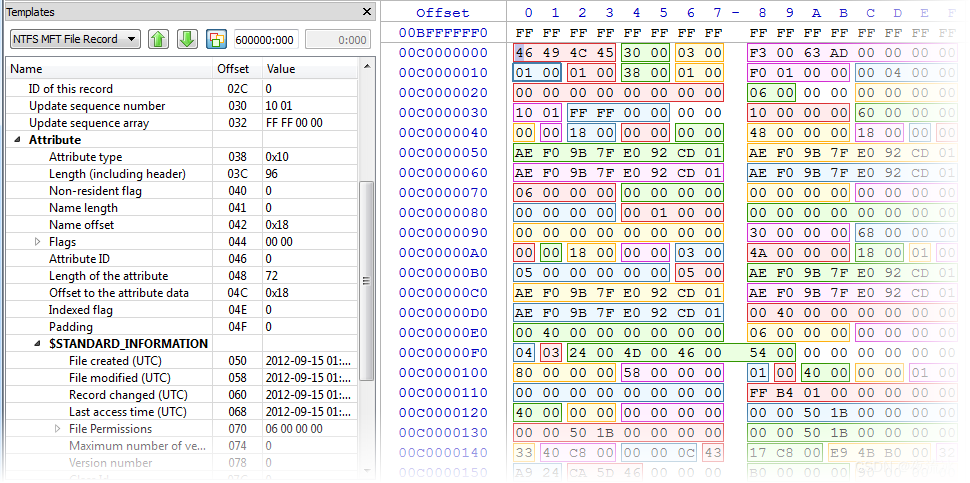
Task: Select the Attribute type row
Action: 182,156
